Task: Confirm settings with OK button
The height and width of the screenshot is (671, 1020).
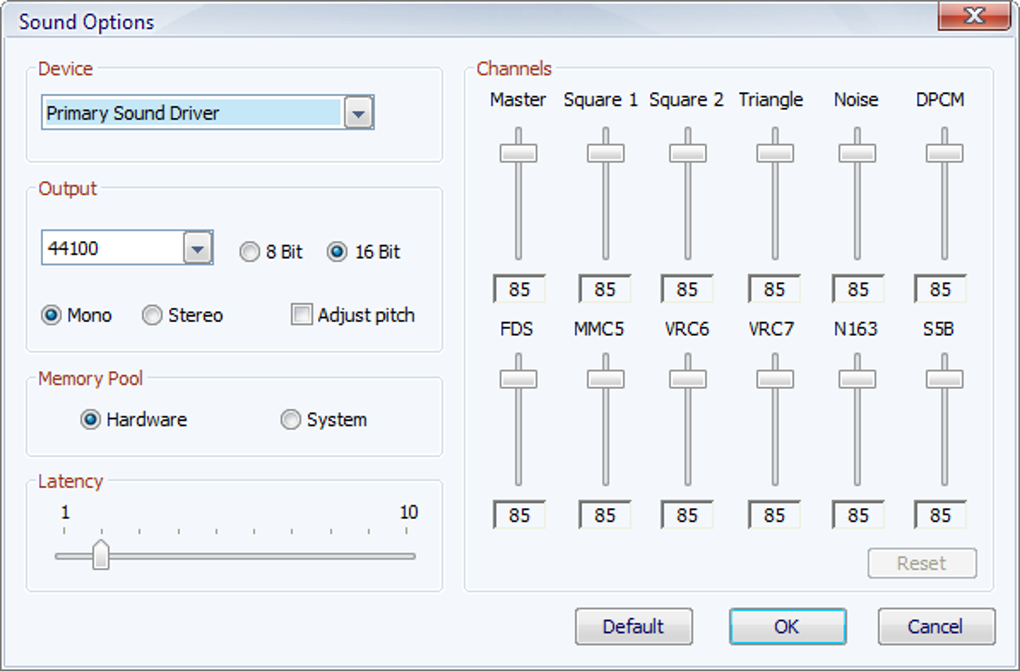Action: 787,627
